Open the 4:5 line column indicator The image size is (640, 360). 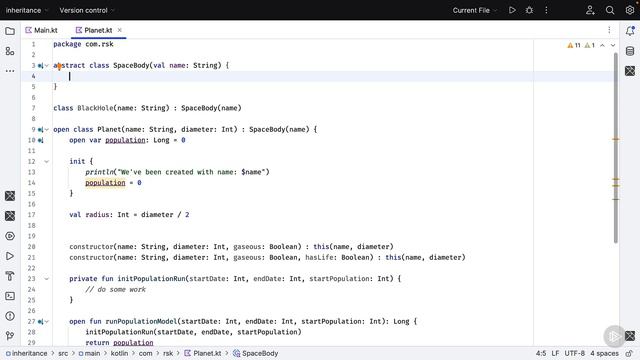[541, 353]
